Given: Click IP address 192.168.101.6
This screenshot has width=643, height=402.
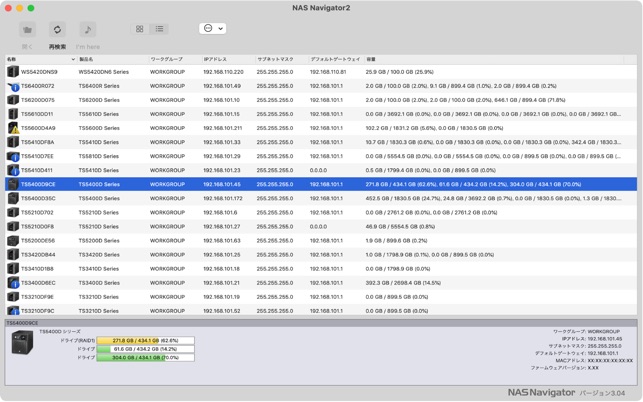Looking at the screenshot, I should (x=220, y=212).
